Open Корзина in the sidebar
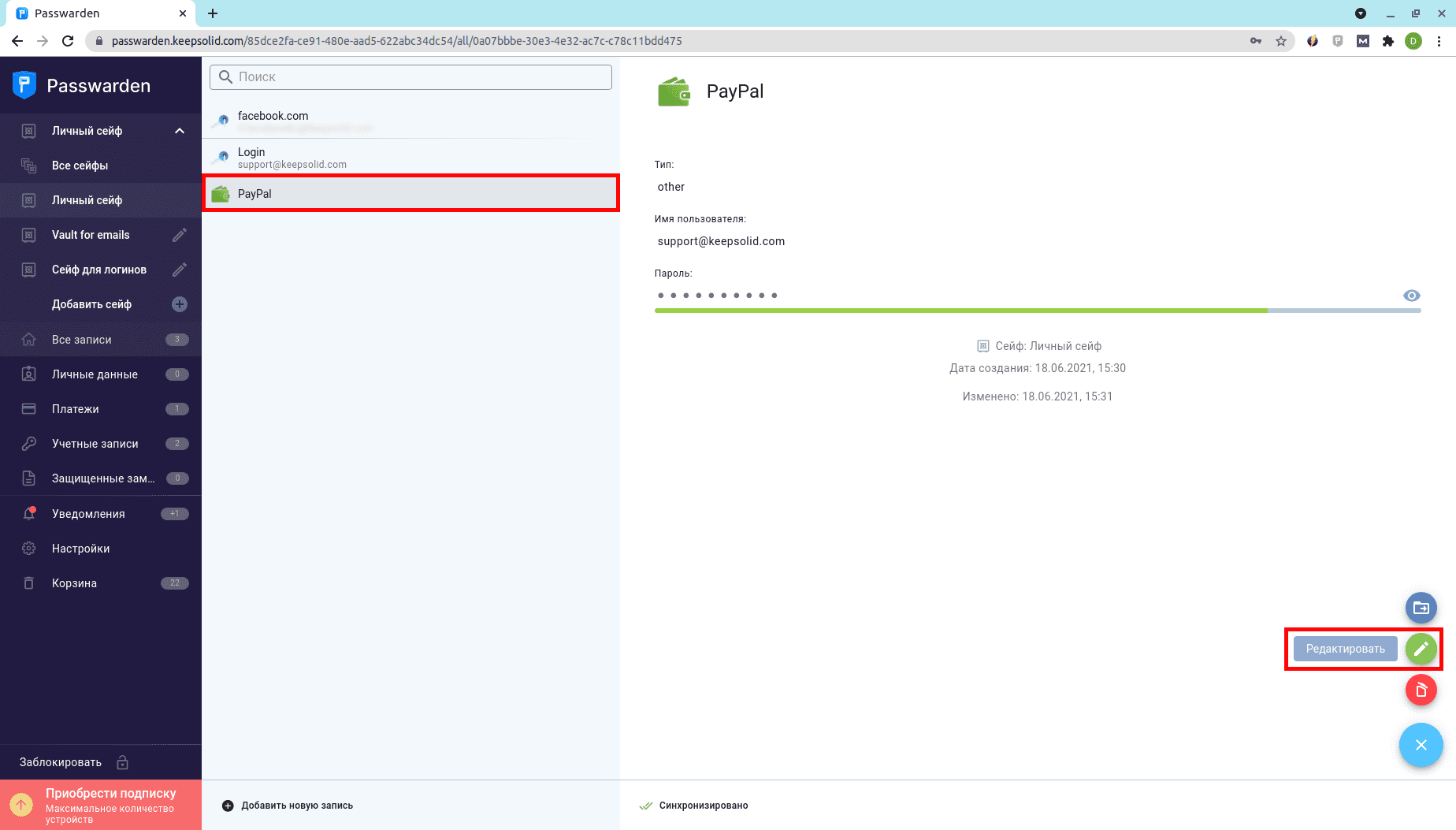The image size is (1456, 830). pos(74,583)
